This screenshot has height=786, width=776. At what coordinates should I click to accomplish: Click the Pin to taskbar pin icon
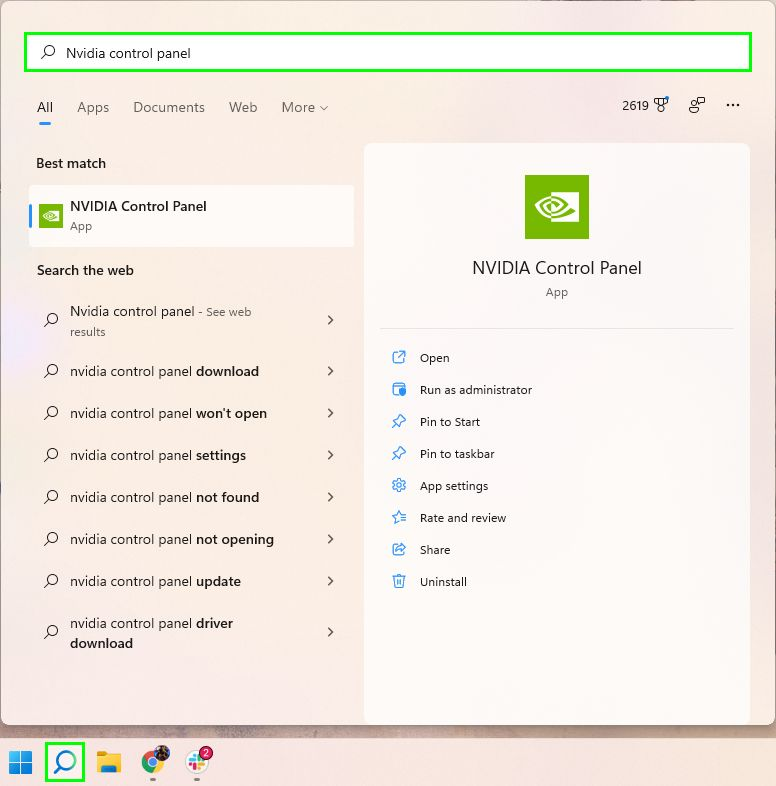(x=399, y=454)
